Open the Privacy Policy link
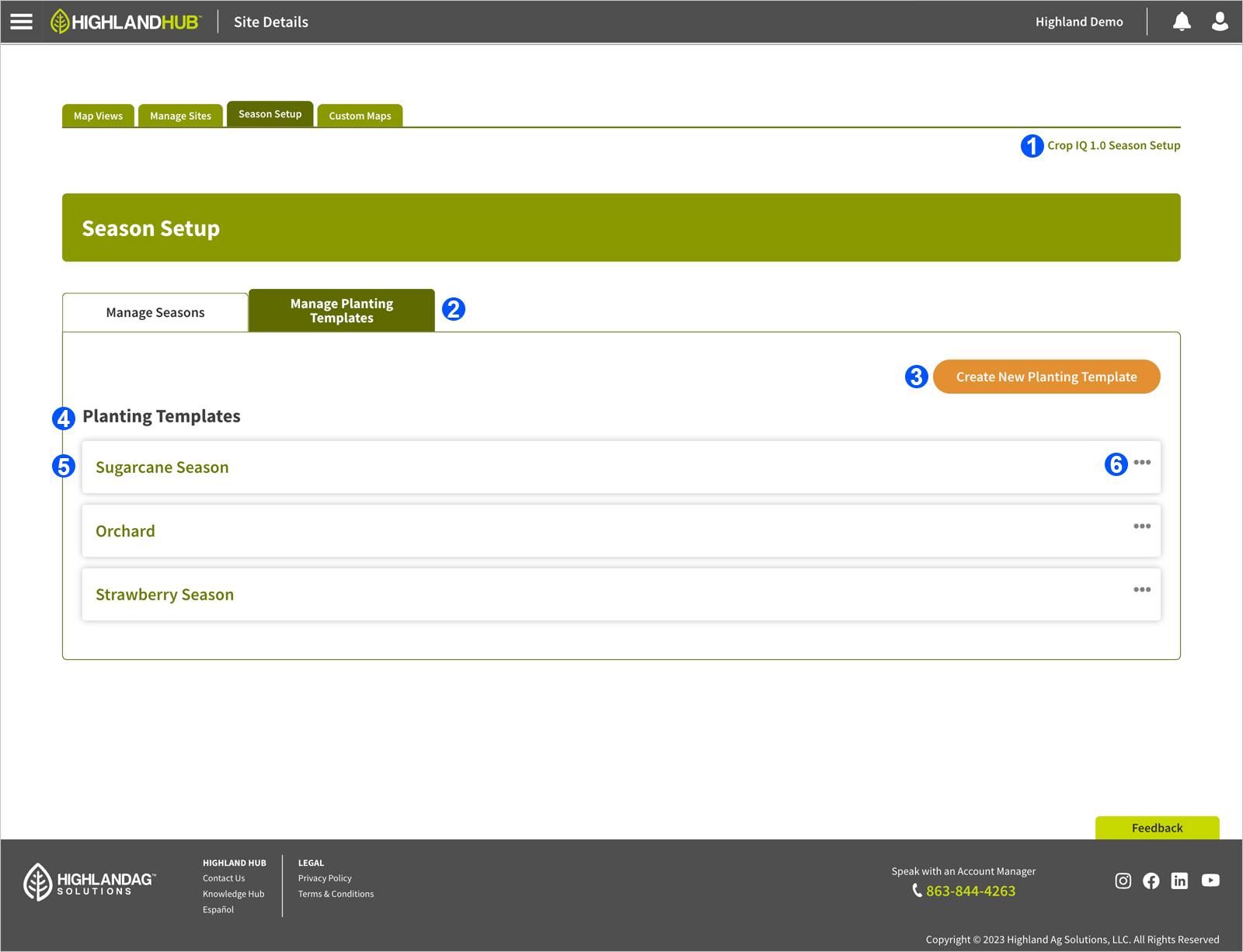 [325, 877]
